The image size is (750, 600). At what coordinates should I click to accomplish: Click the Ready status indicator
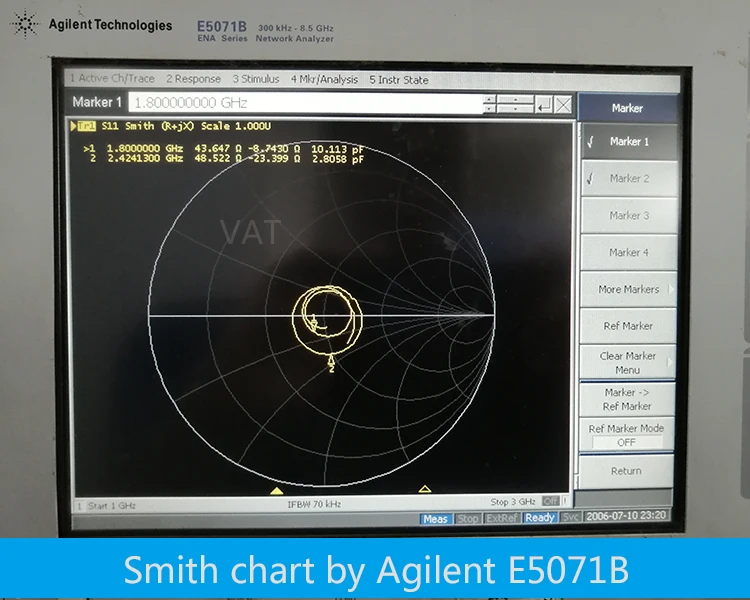click(x=540, y=517)
